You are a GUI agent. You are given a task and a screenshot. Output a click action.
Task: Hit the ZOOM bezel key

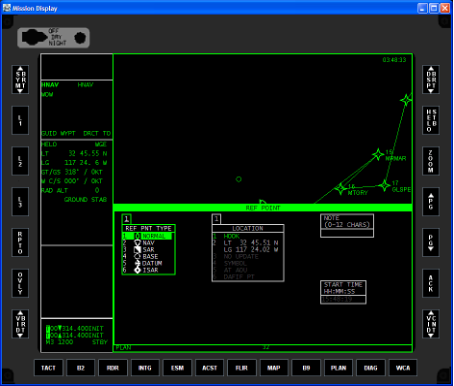pos(431,161)
